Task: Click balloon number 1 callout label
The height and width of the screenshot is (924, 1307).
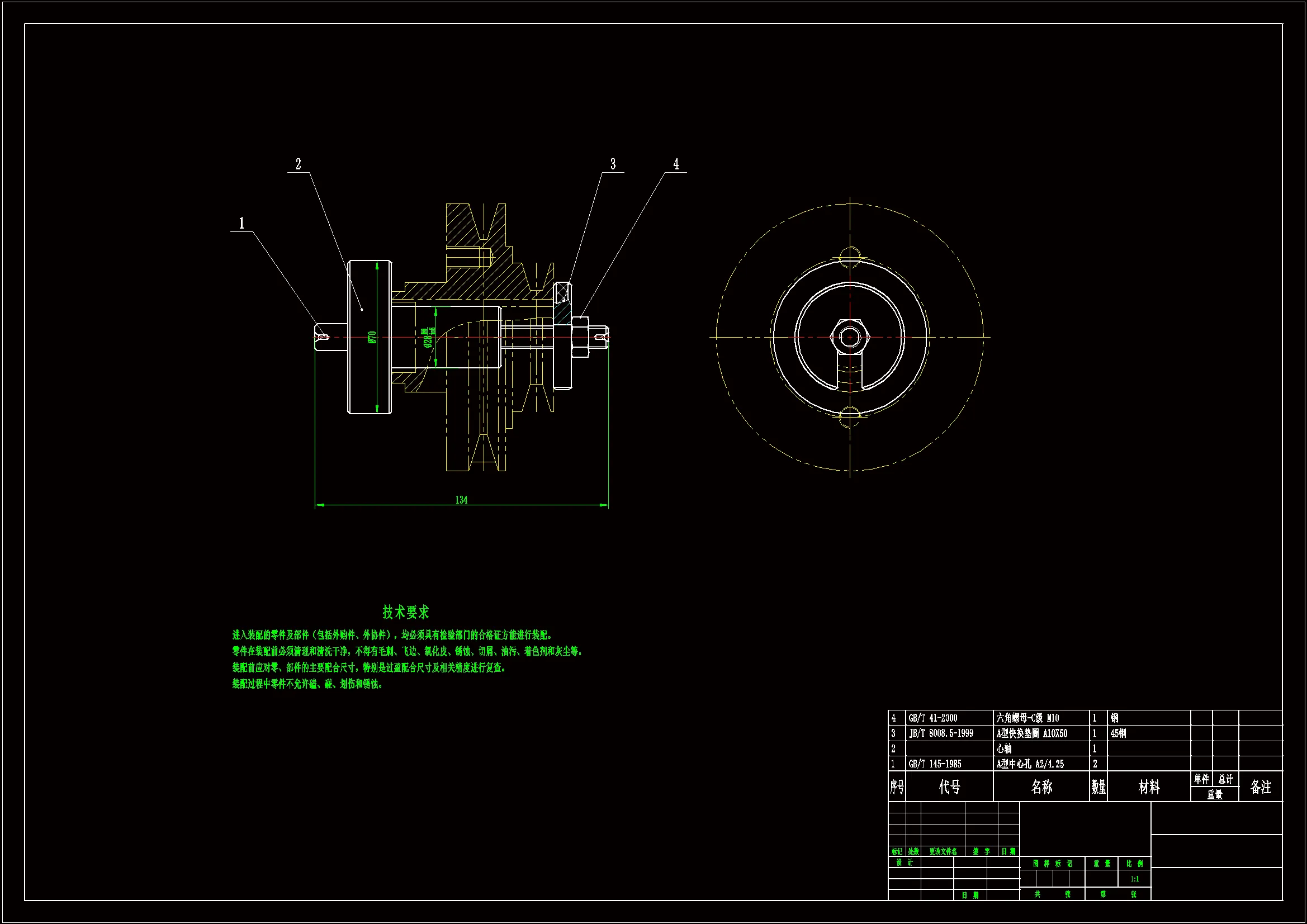Action: pos(241,223)
